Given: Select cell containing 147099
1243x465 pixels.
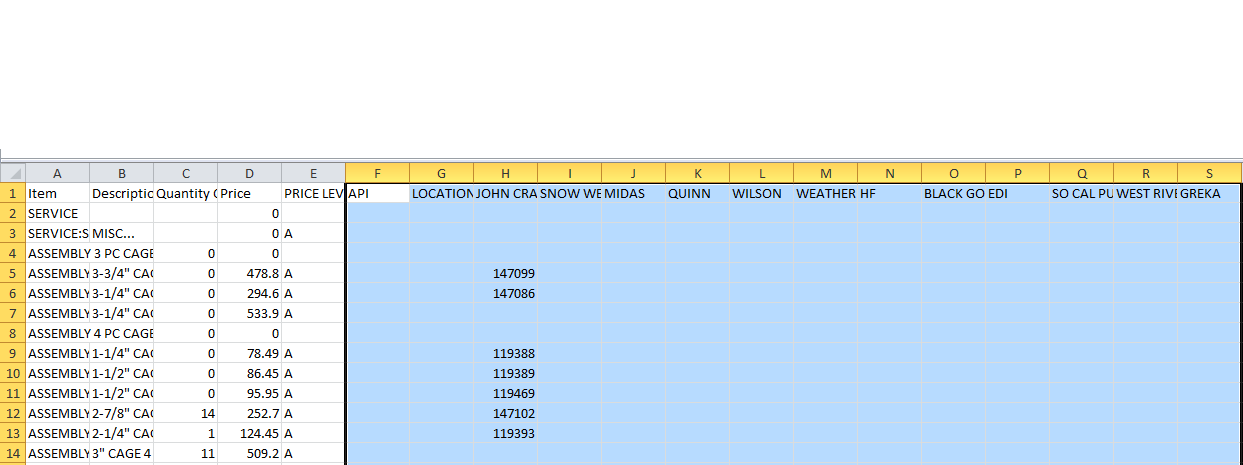Looking at the screenshot, I should coord(505,273).
